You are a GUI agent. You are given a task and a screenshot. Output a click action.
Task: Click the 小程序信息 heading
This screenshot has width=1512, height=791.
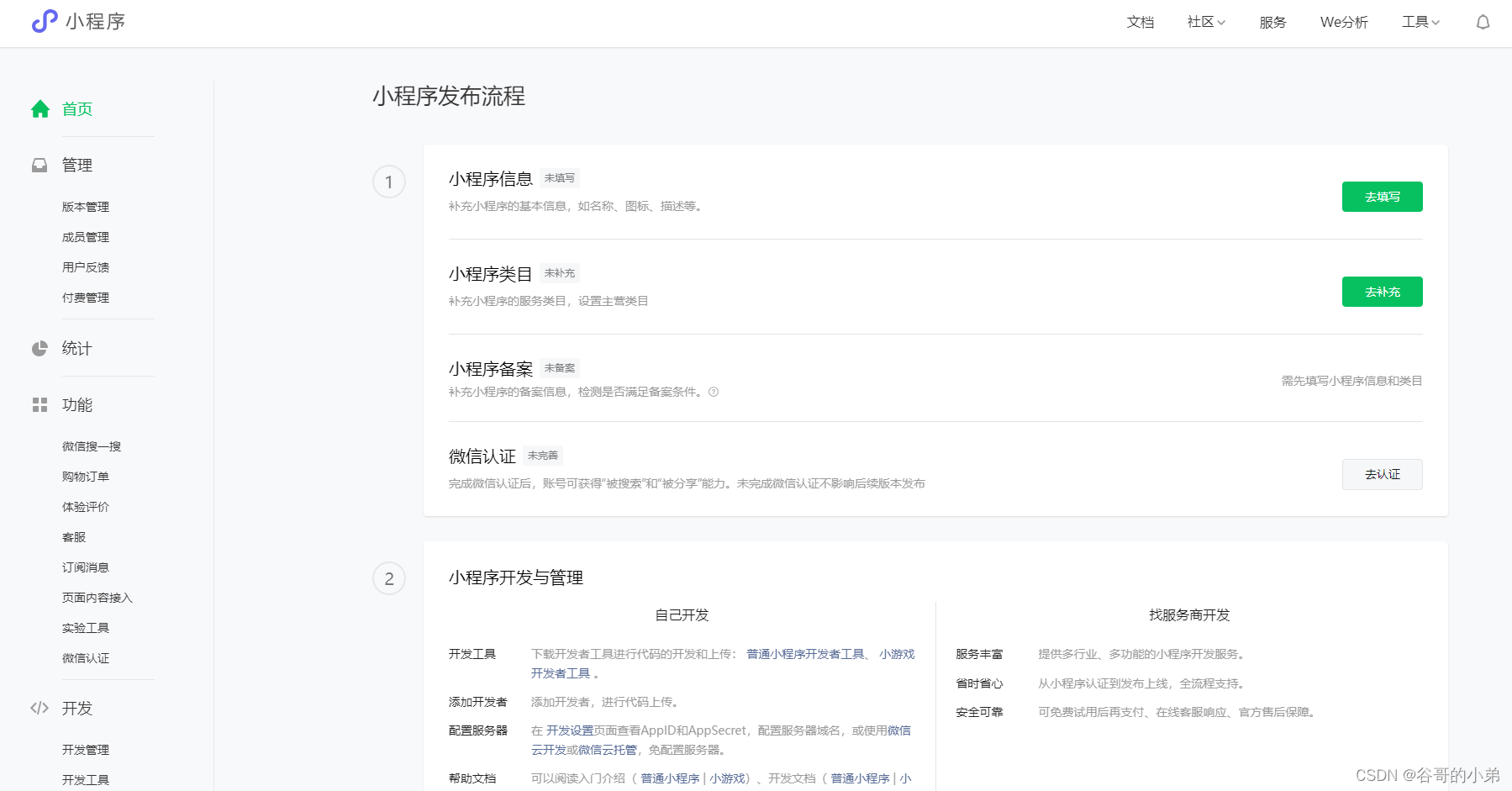click(x=491, y=179)
